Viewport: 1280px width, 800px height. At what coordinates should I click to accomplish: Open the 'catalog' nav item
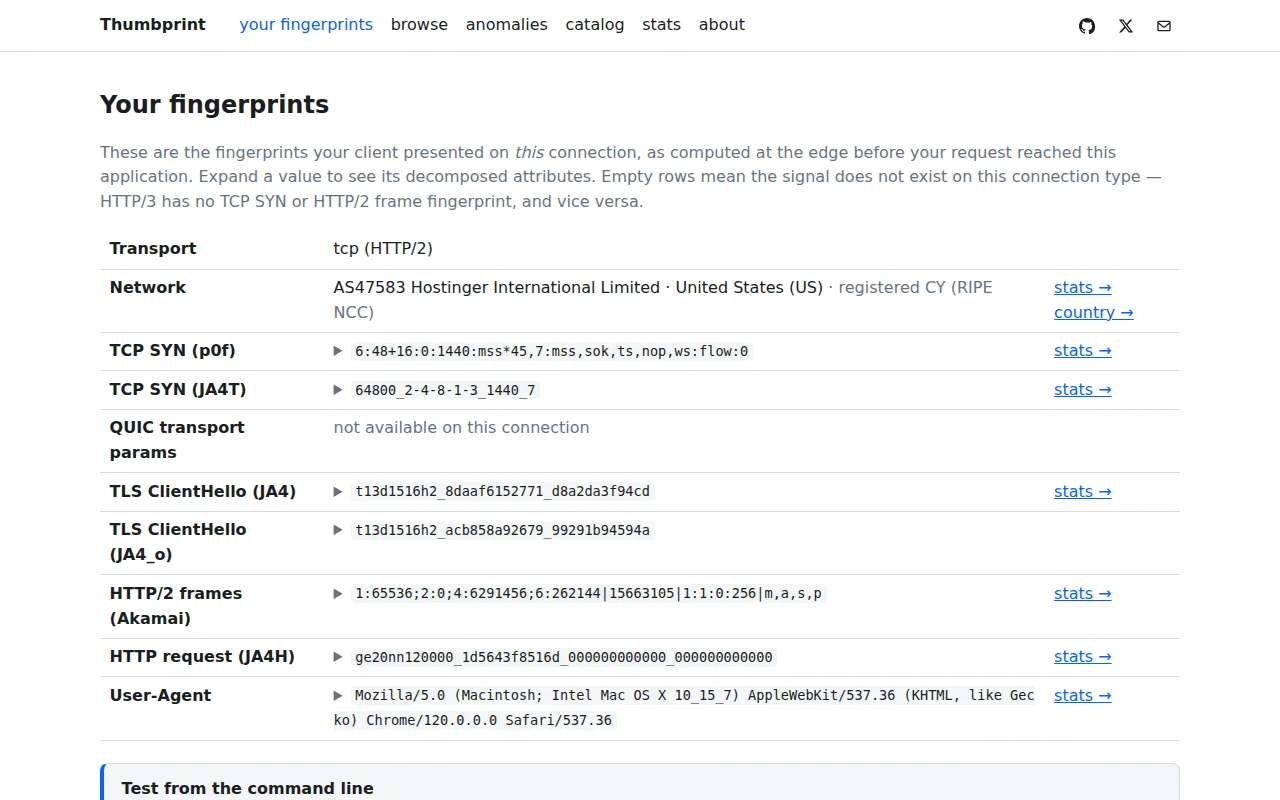[x=595, y=25]
